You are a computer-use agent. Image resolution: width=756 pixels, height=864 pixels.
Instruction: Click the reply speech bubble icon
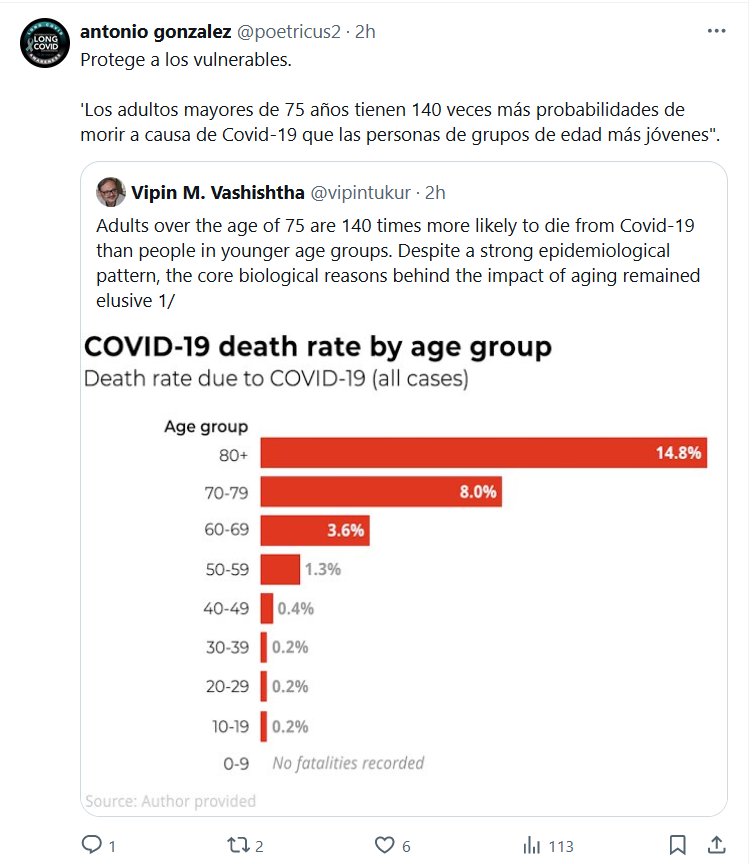pos(92,846)
